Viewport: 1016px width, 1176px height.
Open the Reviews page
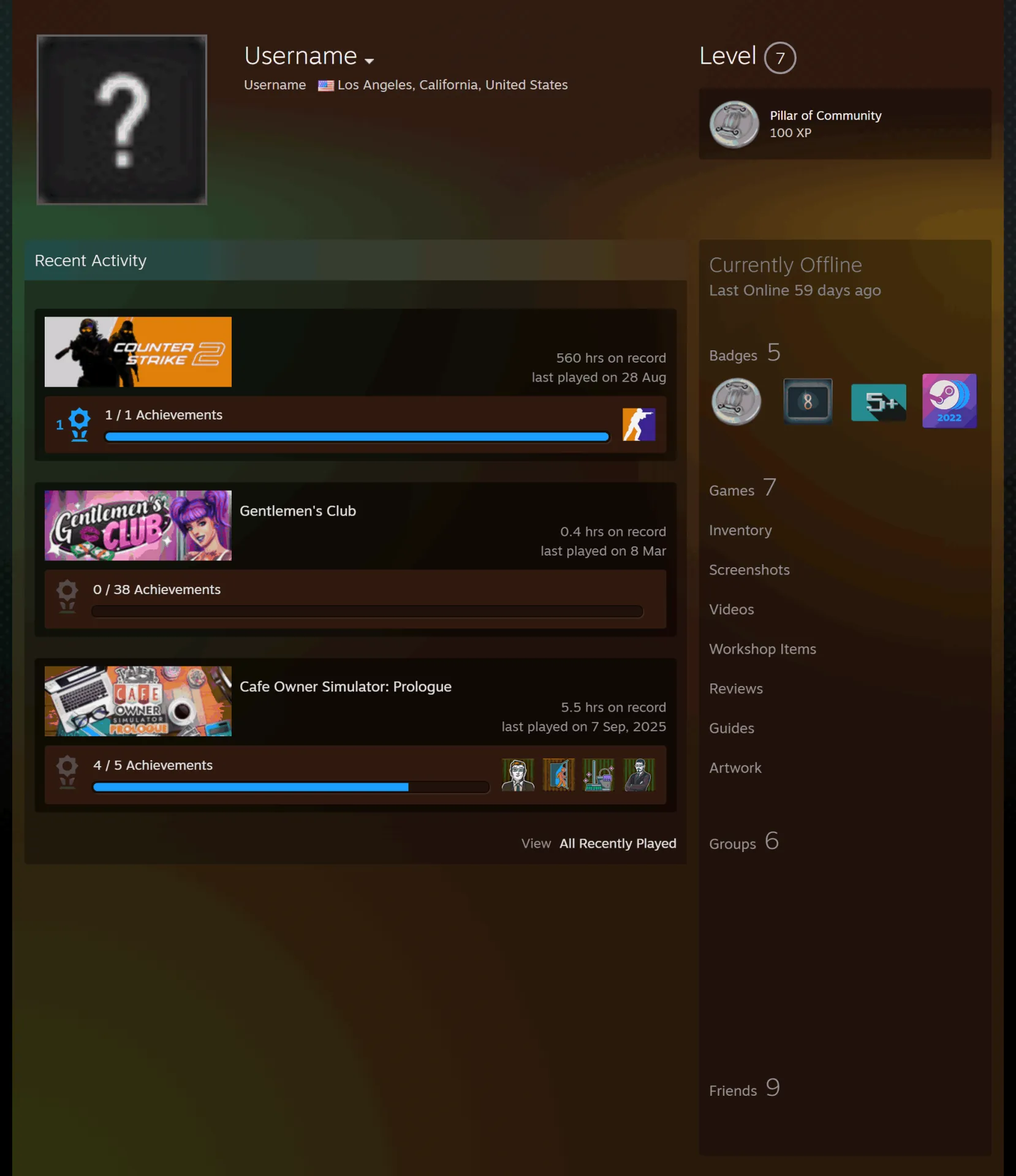tap(736, 689)
